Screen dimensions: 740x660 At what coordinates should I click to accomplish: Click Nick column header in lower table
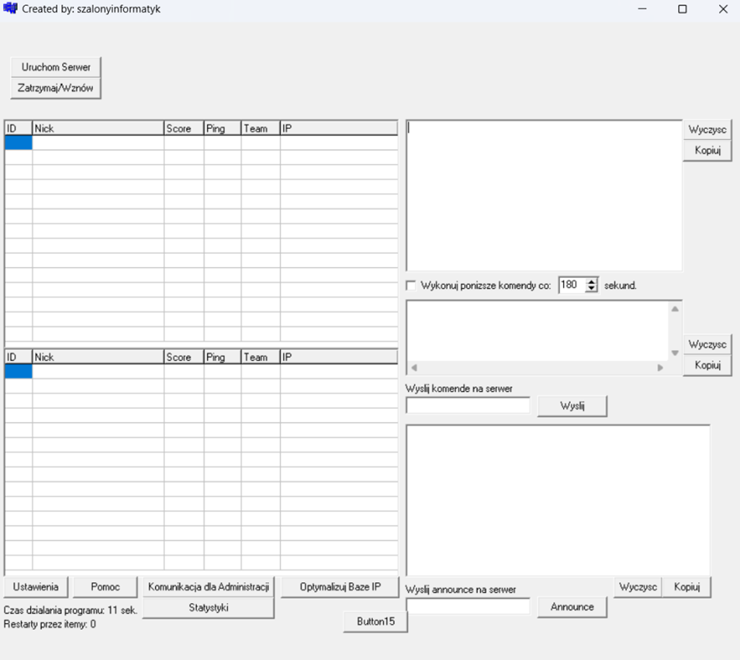click(98, 357)
